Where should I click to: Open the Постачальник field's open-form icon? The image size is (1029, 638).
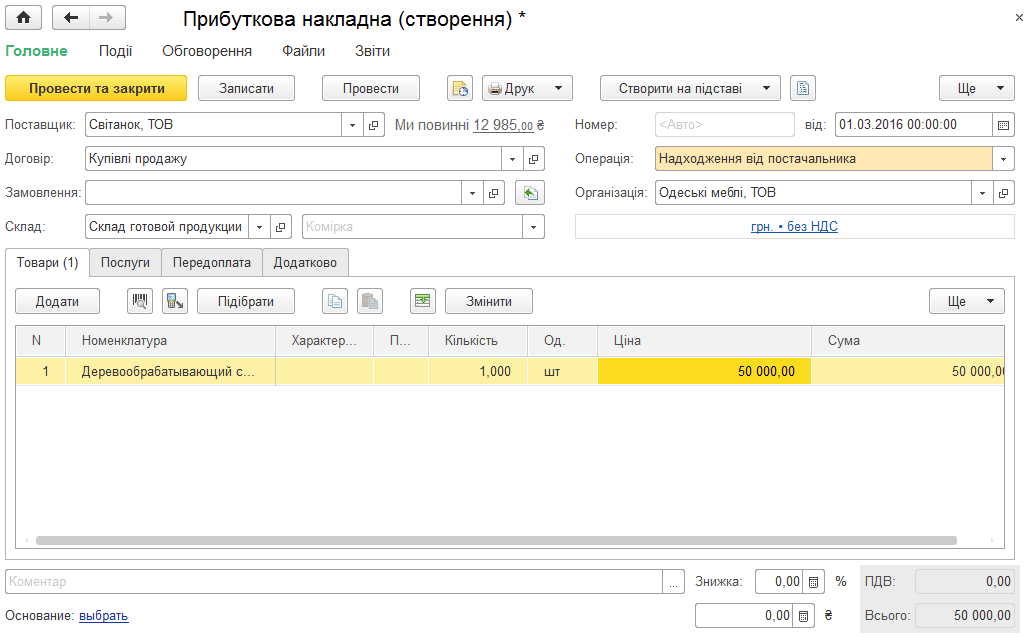point(373,125)
